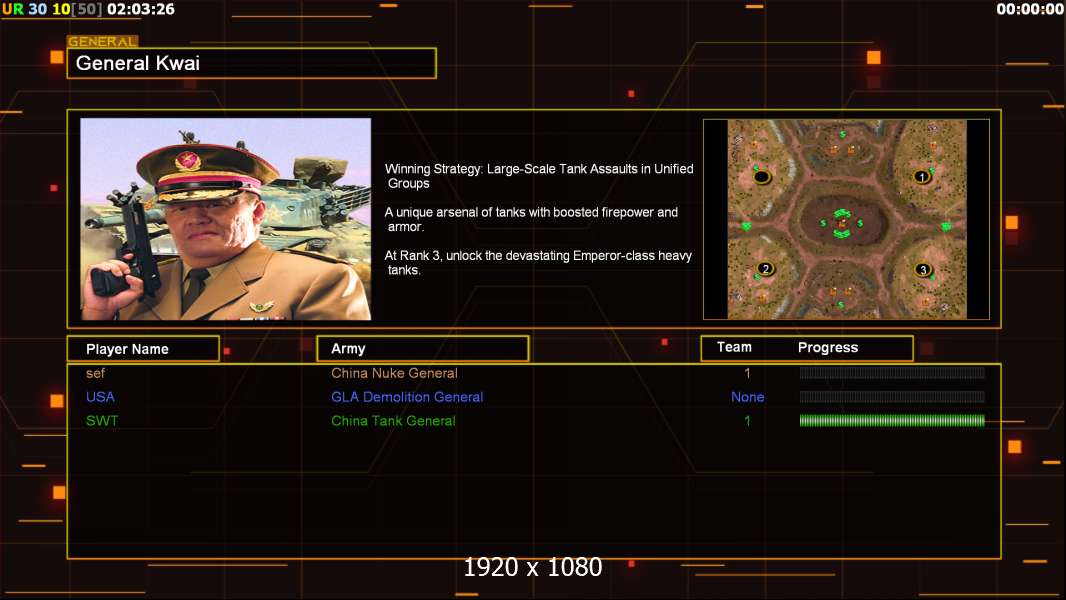Click start position 1 marker on map
The width and height of the screenshot is (1066, 600).
point(922,177)
